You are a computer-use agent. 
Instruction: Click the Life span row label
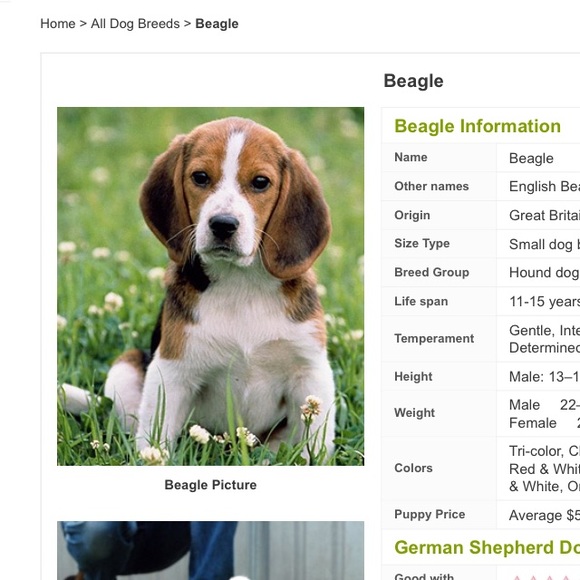pos(421,301)
